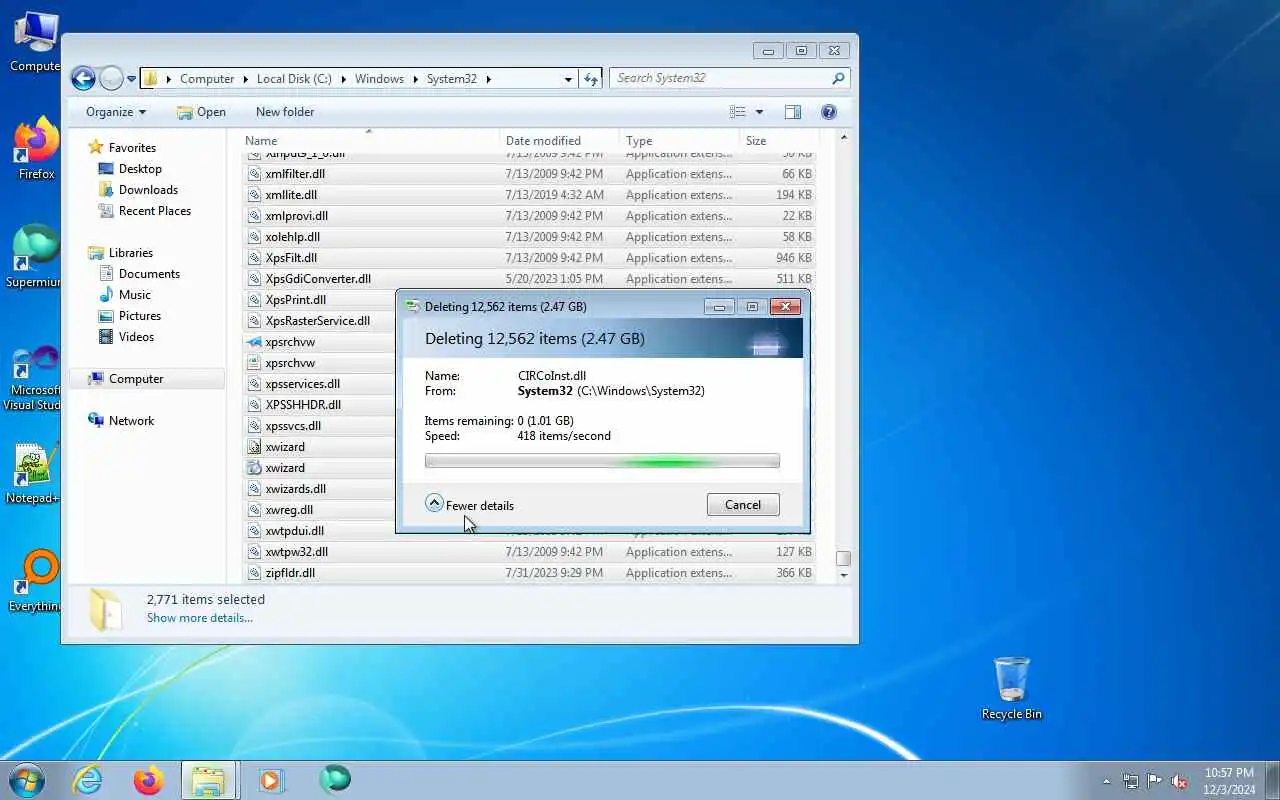Select the zipfldr.dll file
The width and height of the screenshot is (1280, 800).
click(529, 573)
